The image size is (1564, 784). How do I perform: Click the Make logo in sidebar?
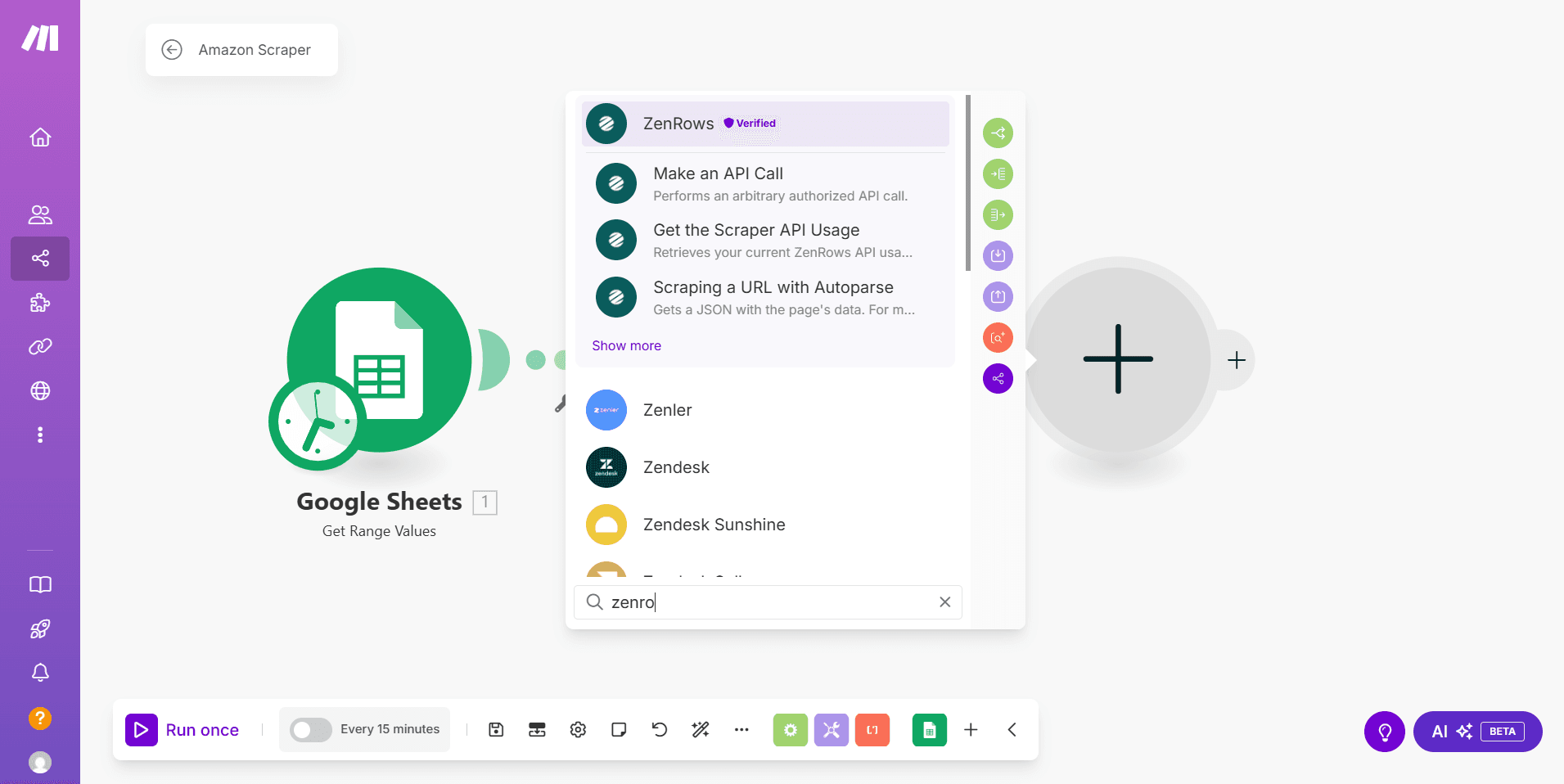pyautogui.click(x=40, y=38)
